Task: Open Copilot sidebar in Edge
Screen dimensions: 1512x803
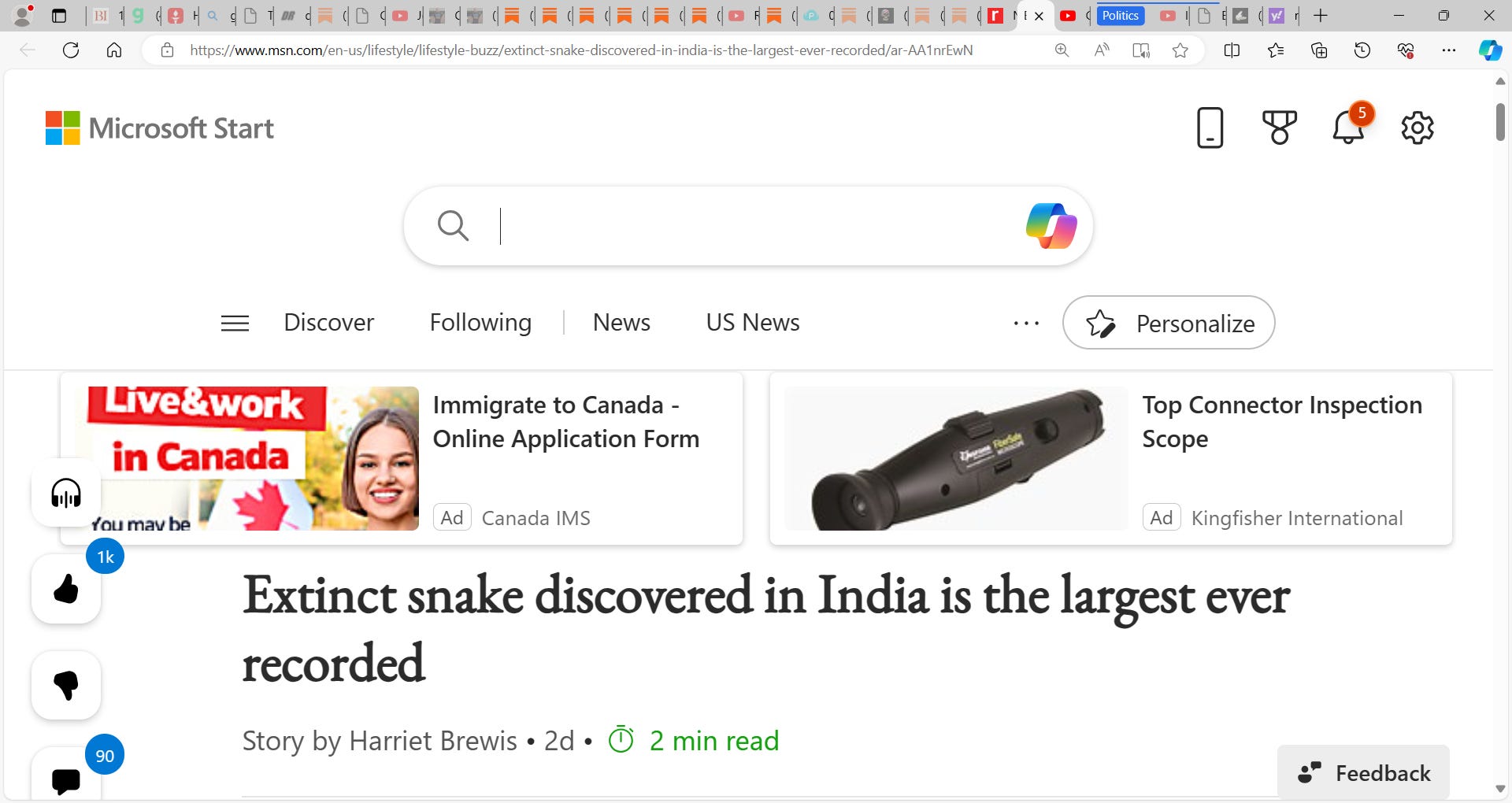Action: (1490, 50)
